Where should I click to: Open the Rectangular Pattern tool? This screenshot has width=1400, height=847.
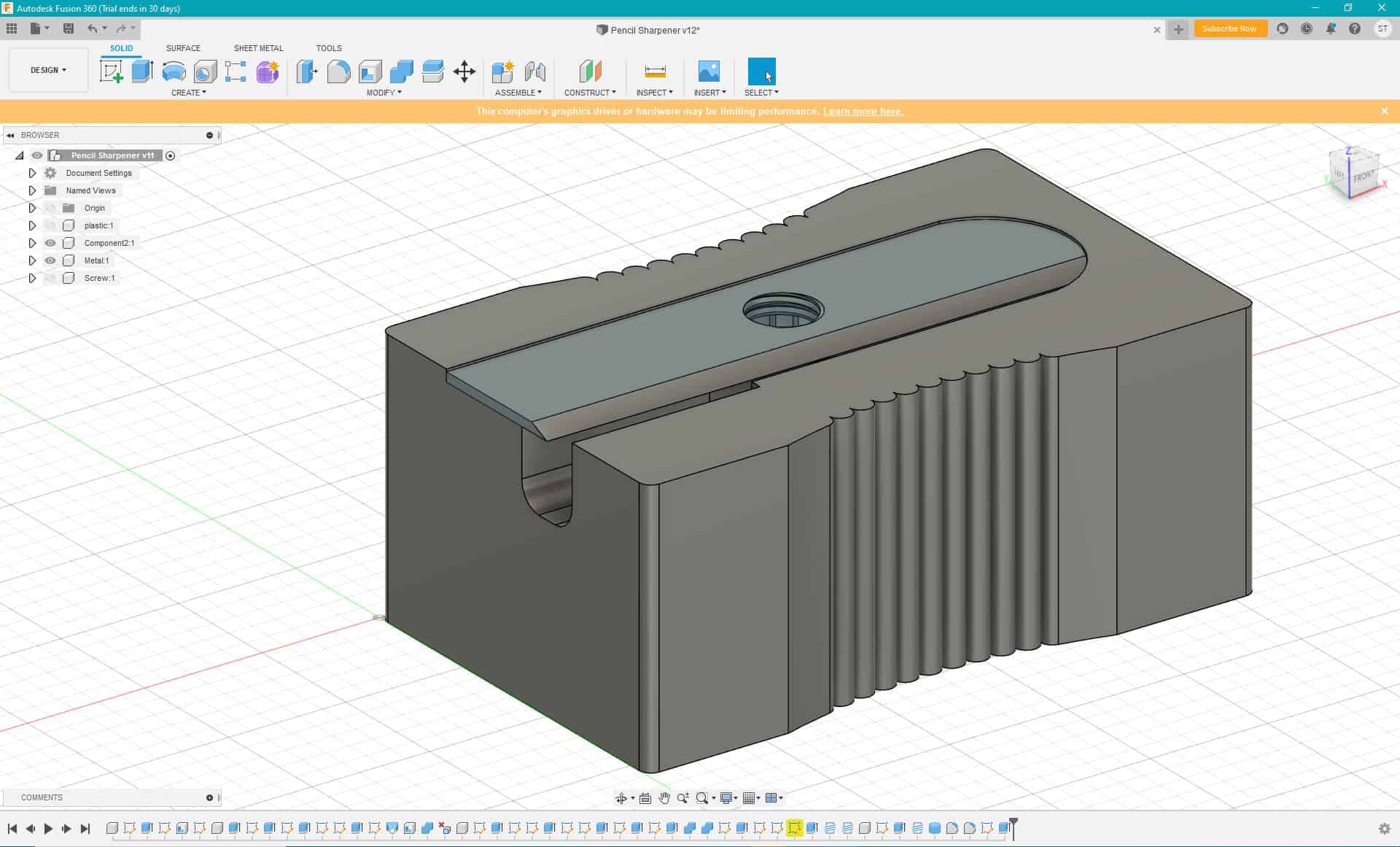pyautogui.click(x=236, y=71)
